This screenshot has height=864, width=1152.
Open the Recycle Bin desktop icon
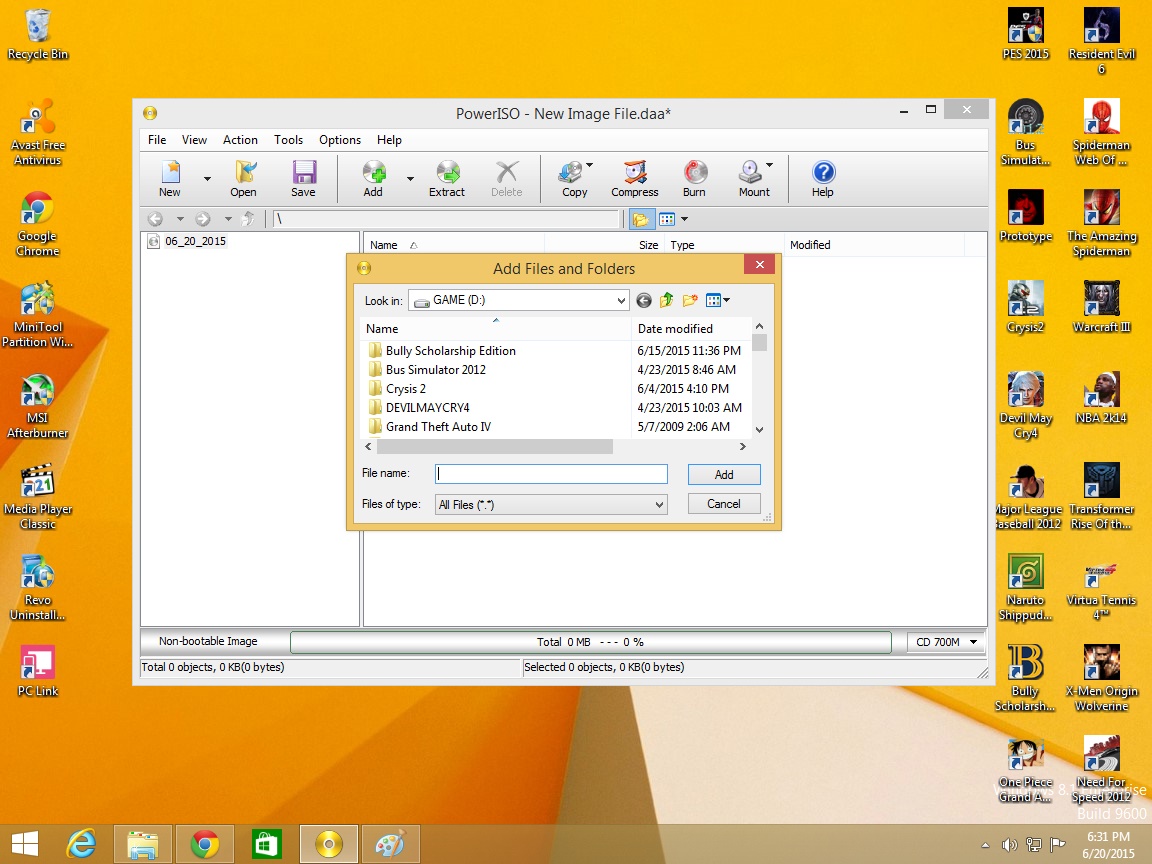point(37,35)
